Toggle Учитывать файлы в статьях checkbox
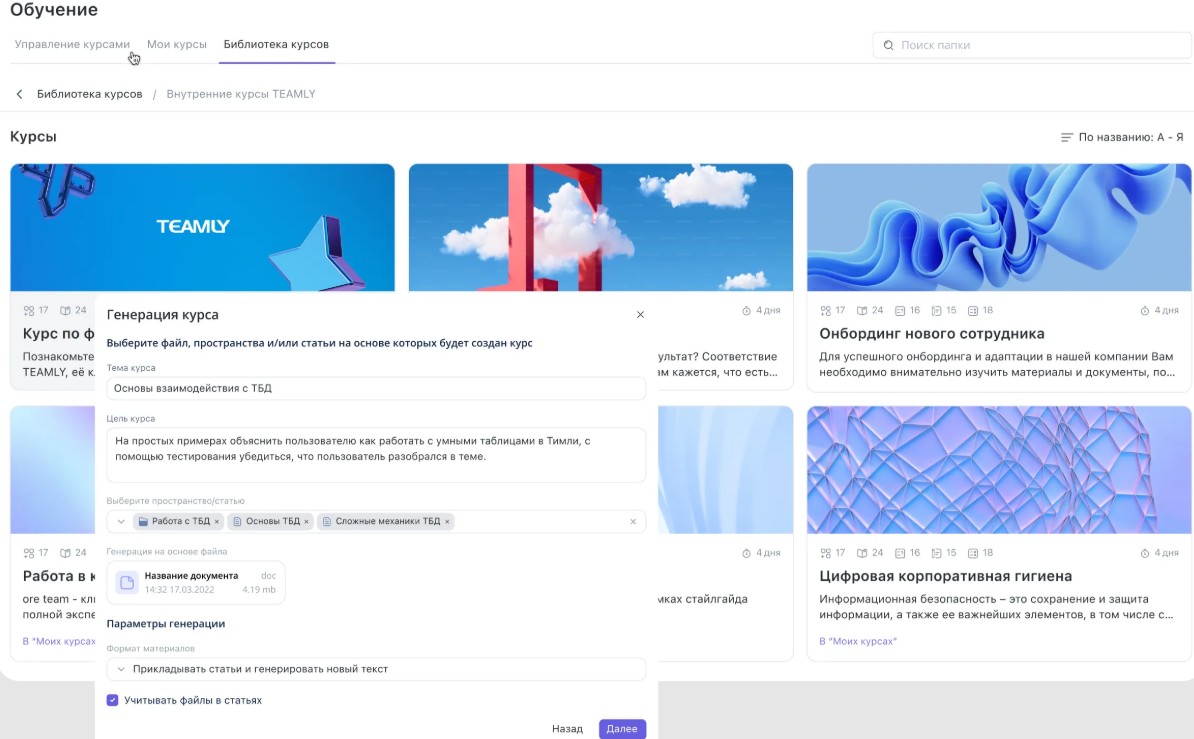 (113, 701)
